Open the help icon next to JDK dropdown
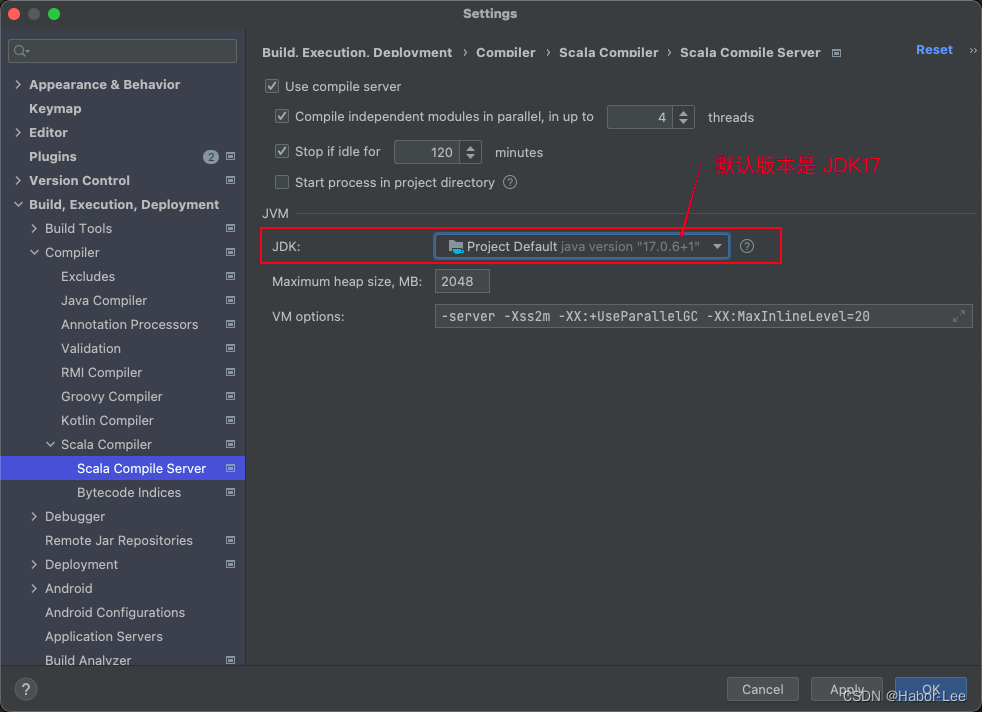 [746, 245]
